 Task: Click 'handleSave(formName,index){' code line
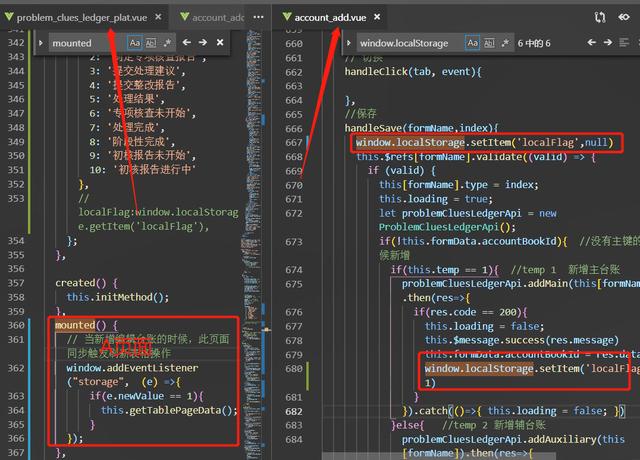(x=421, y=128)
